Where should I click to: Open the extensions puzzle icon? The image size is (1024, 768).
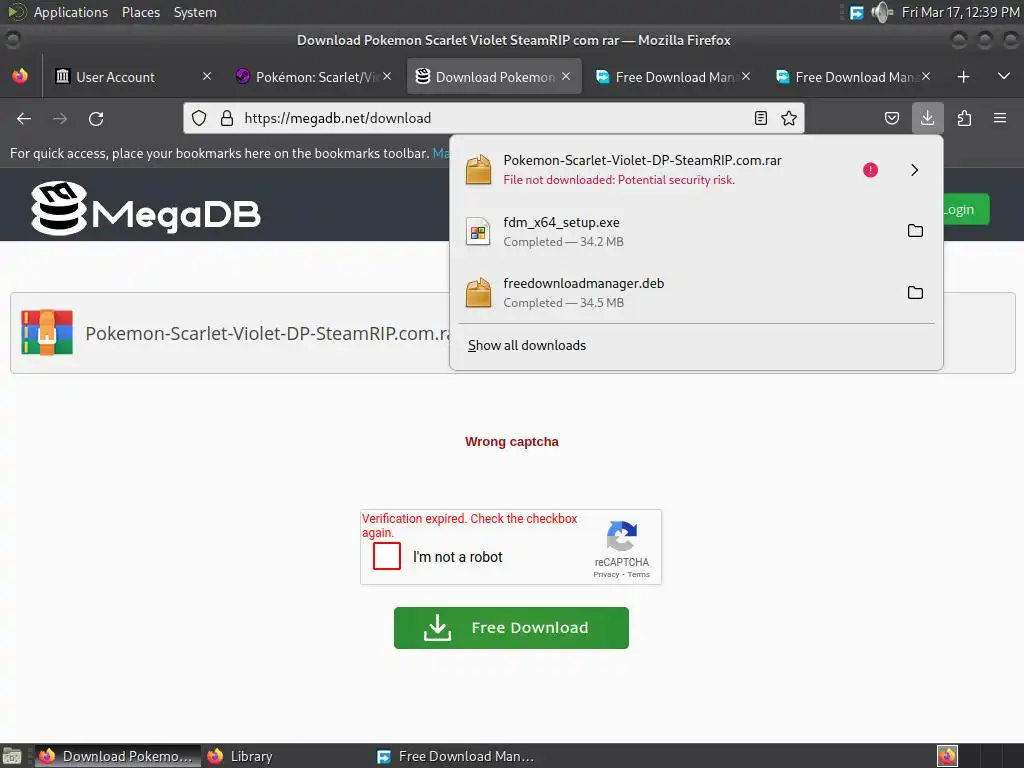tap(964, 118)
